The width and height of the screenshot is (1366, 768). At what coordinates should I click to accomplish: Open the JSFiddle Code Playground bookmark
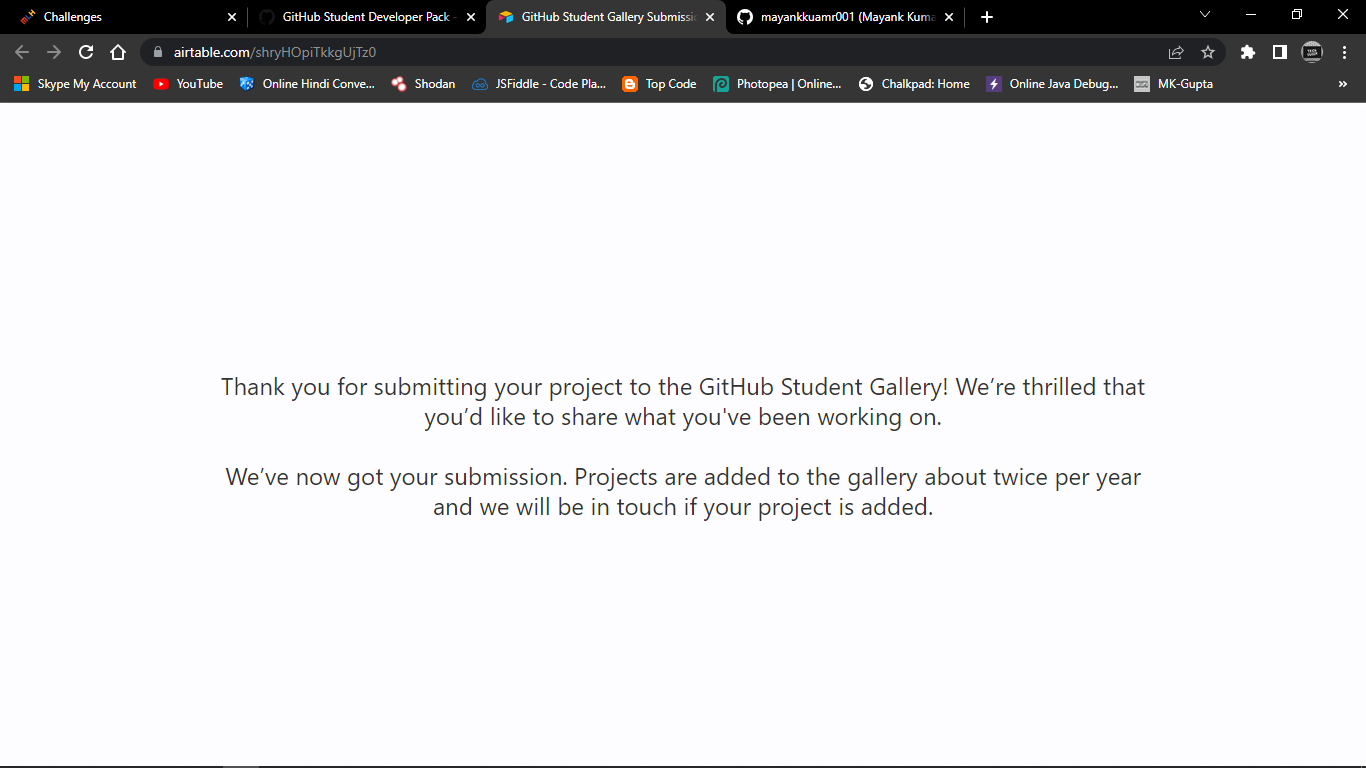pyautogui.click(x=539, y=84)
